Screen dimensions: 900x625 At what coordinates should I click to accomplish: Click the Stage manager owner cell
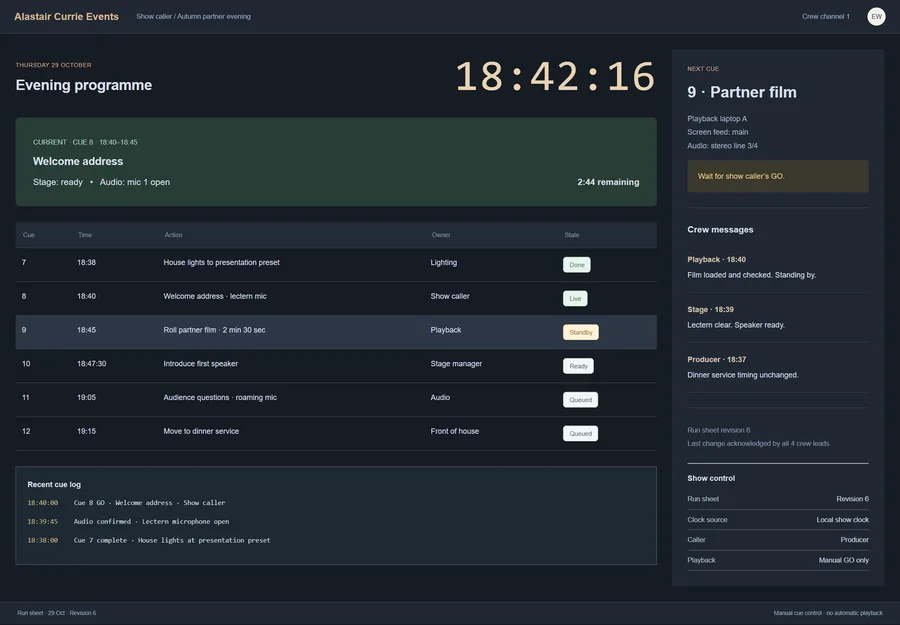click(x=456, y=364)
